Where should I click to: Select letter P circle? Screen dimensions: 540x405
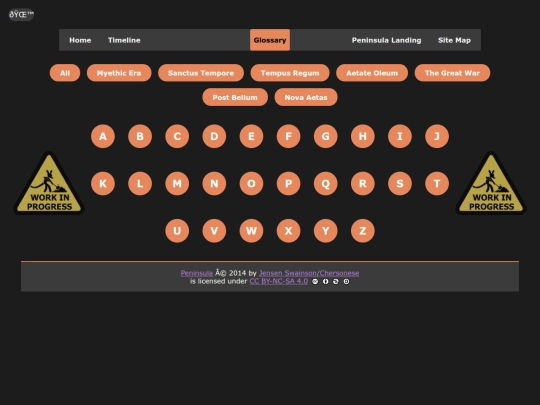click(x=289, y=184)
